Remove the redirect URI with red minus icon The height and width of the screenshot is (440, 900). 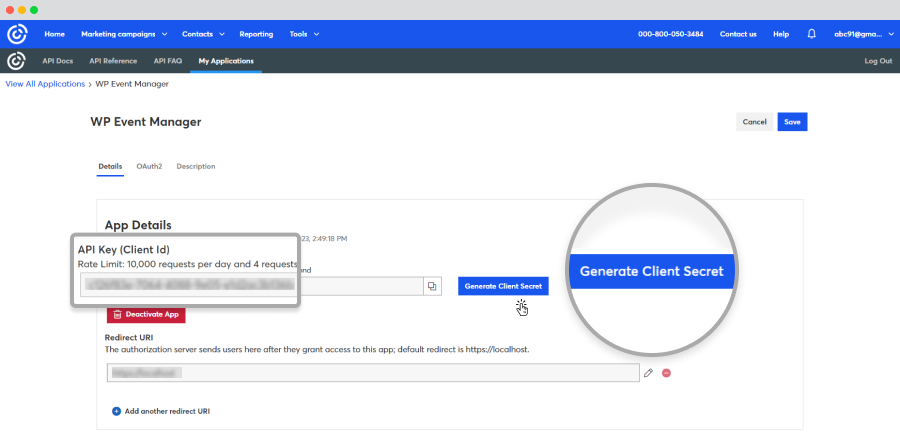pyautogui.click(x=666, y=373)
